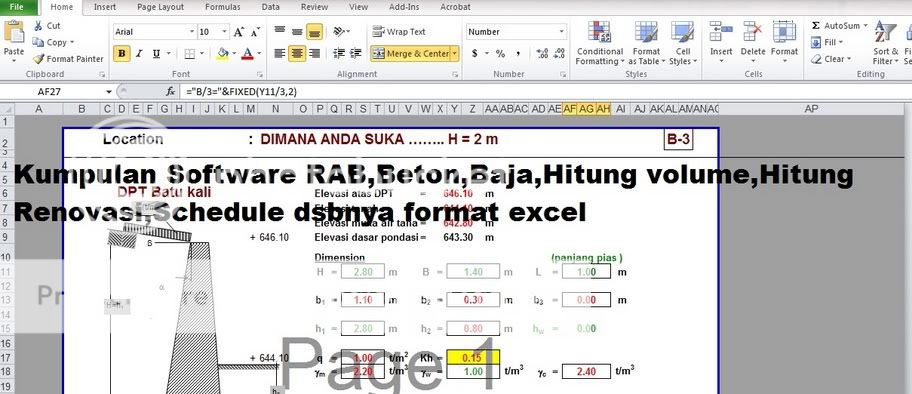Toggle Italic formatting

(x=139, y=54)
